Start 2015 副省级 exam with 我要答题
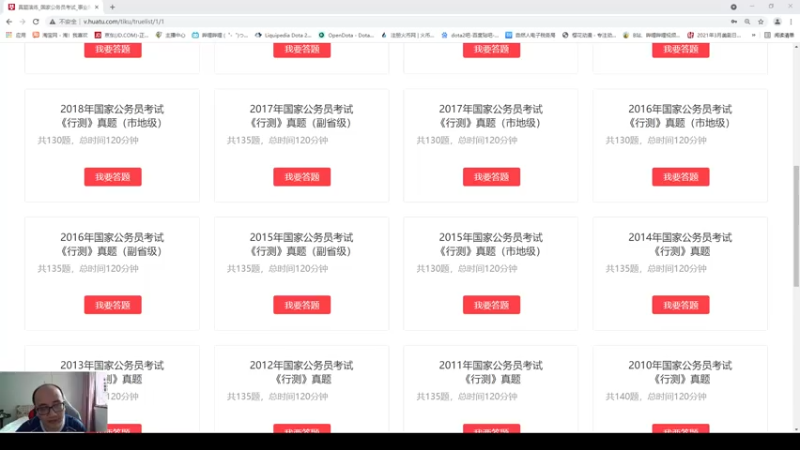The height and width of the screenshot is (450, 800). 302,305
